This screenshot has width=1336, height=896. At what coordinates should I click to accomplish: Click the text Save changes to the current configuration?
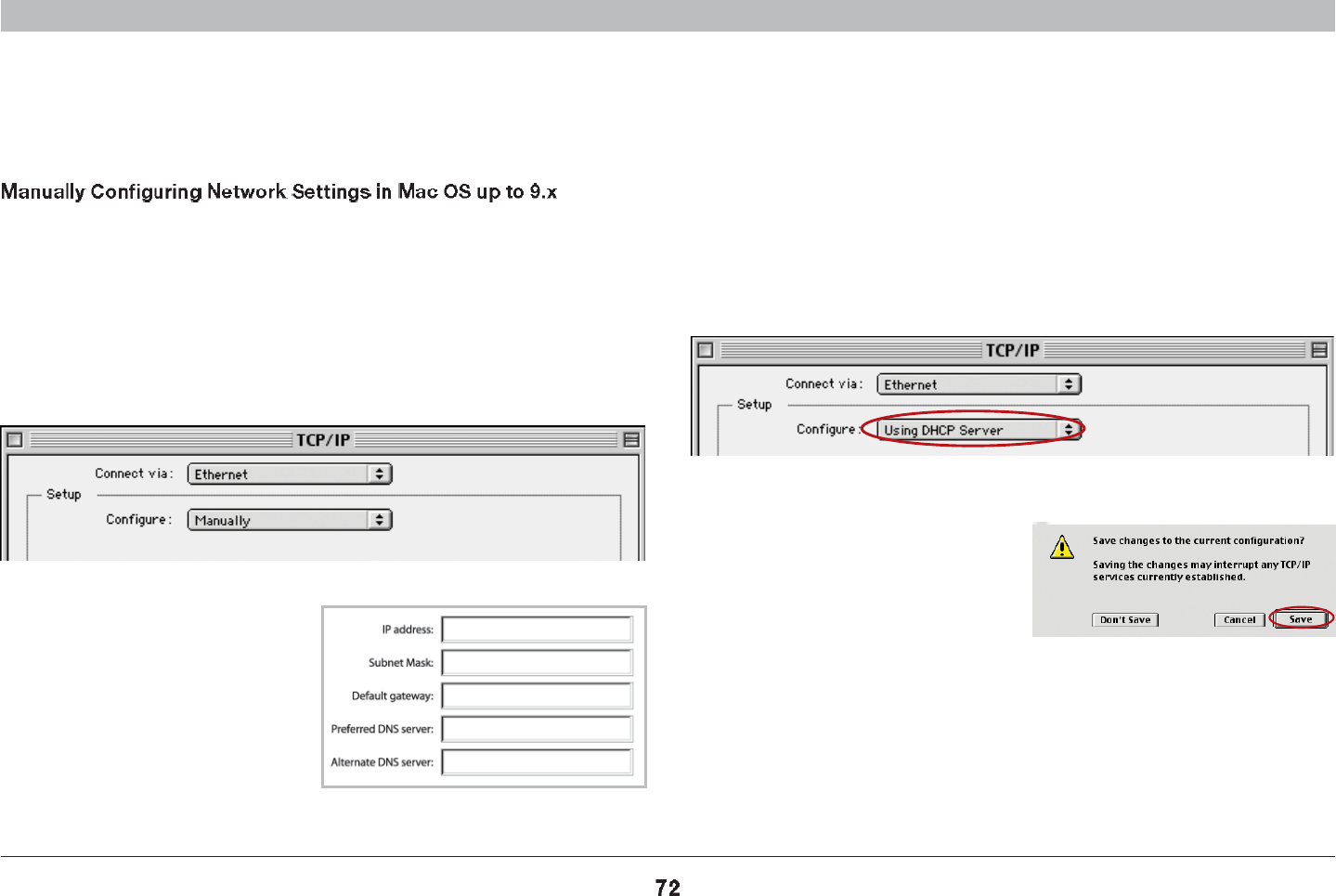[1198, 540]
